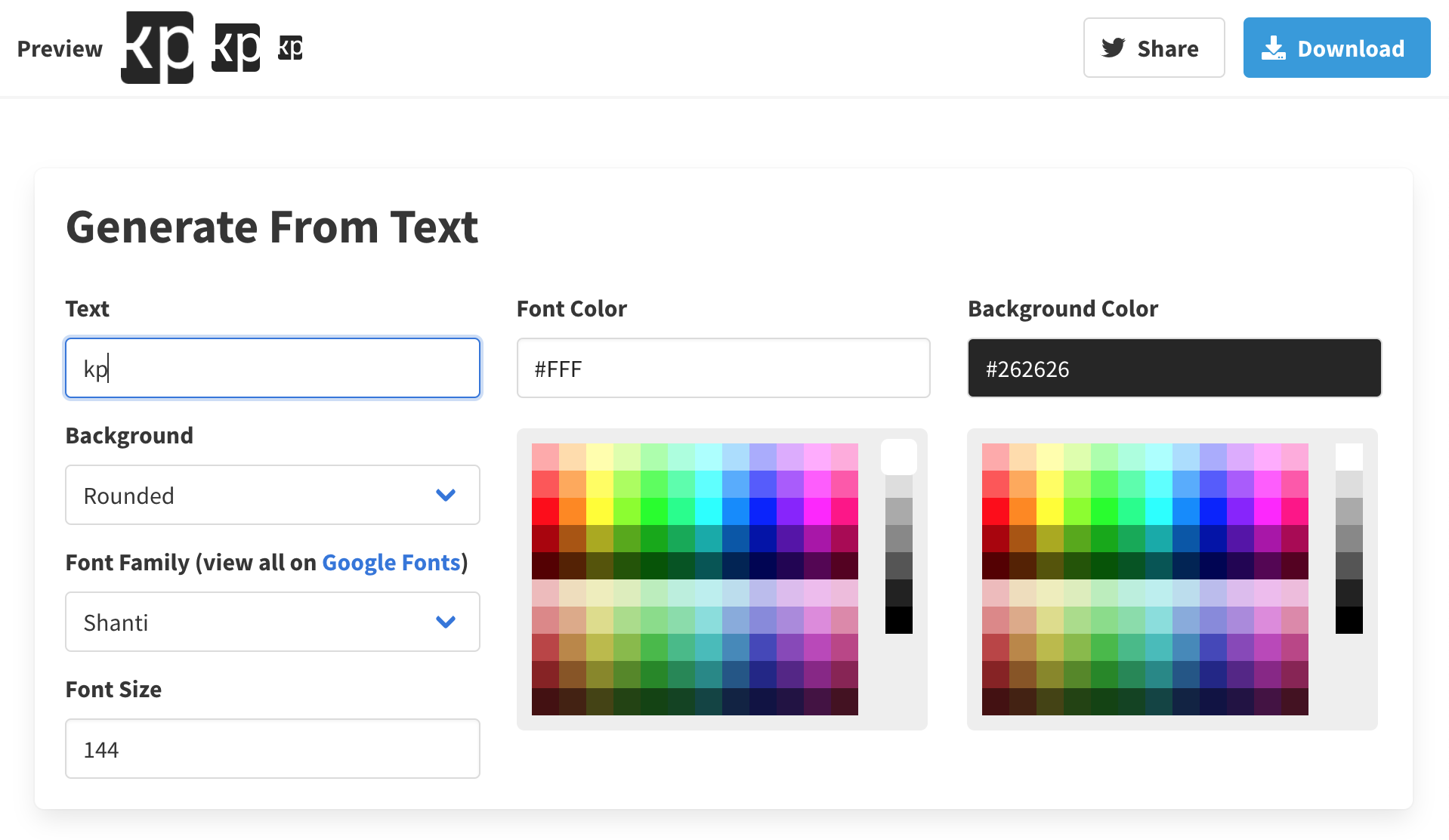The image size is (1449, 840).
Task: Click the Background Color hex field
Action: tap(1174, 368)
